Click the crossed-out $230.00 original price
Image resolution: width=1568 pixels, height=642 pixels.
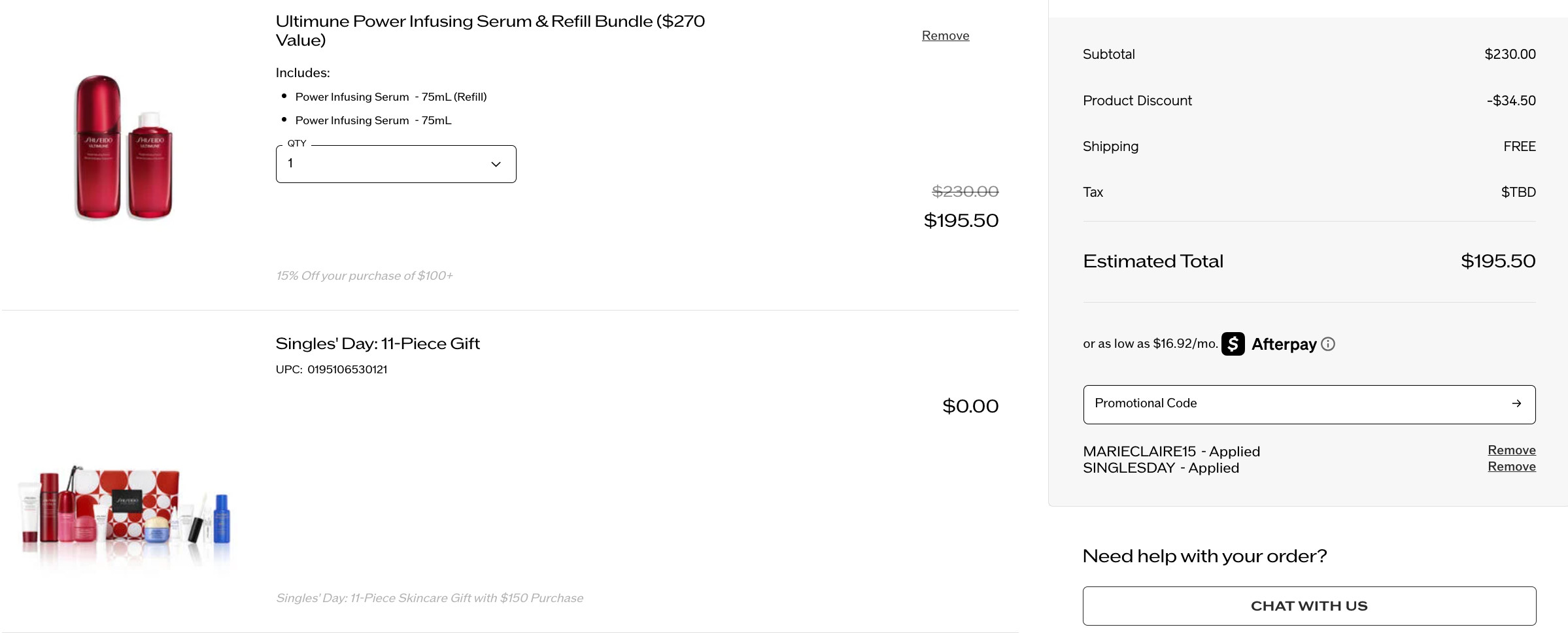(x=964, y=192)
